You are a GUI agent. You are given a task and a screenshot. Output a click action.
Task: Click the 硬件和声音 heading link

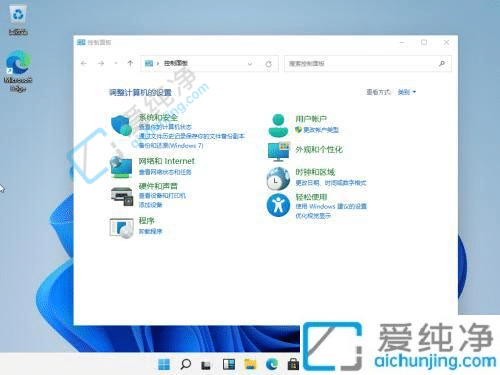tap(158, 186)
